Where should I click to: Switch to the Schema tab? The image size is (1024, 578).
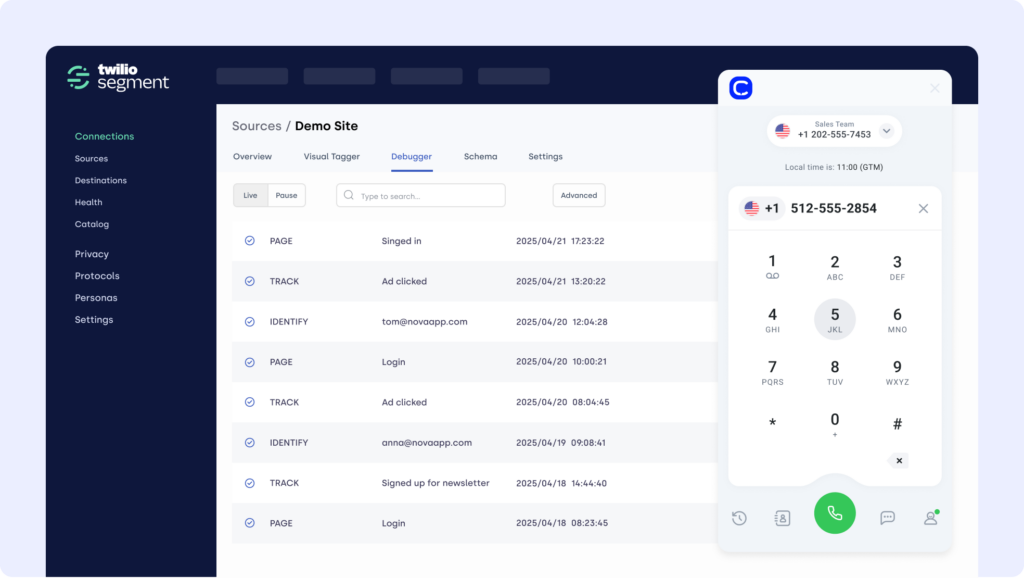coord(480,157)
